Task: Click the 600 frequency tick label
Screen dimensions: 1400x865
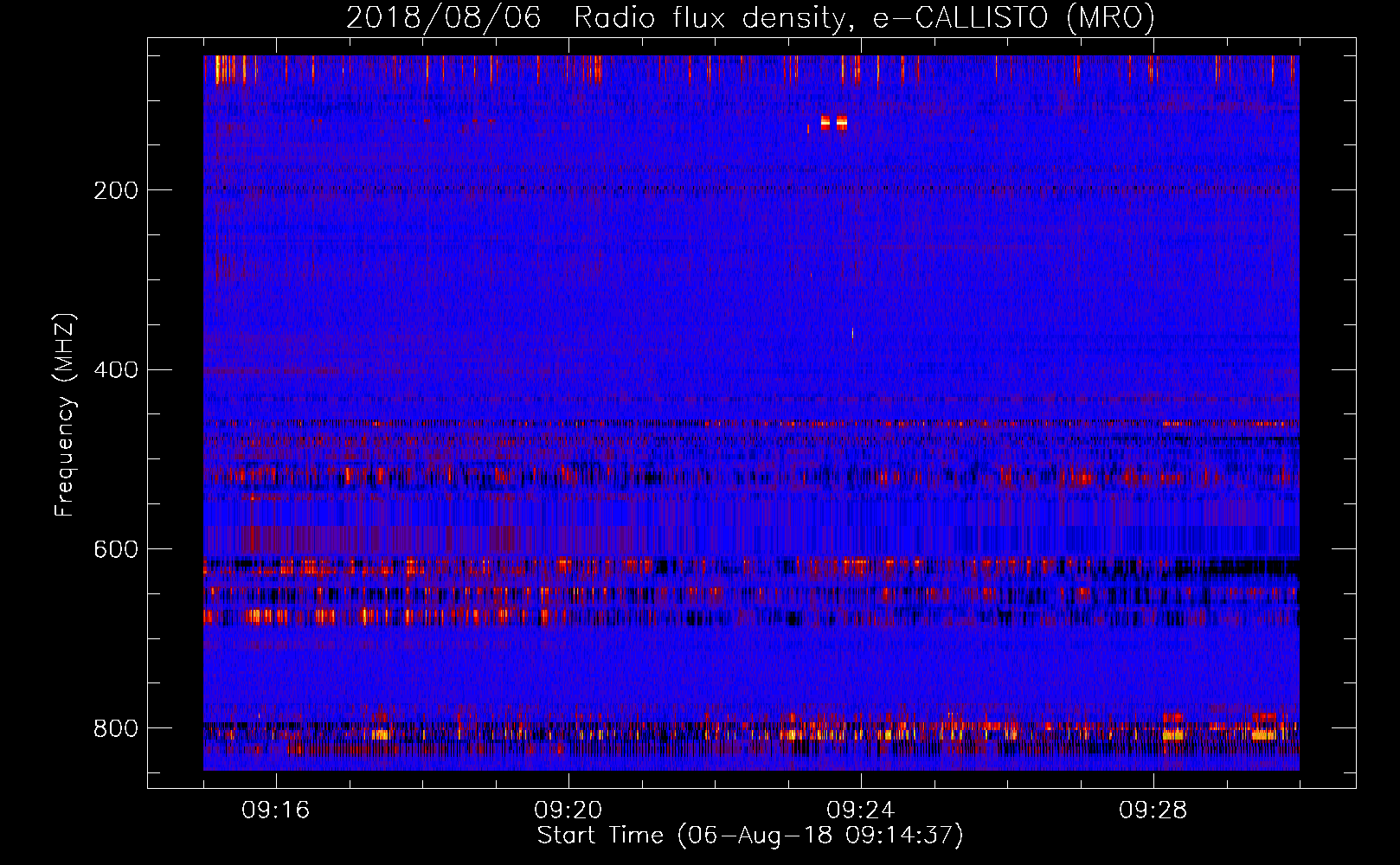Action: [116, 550]
